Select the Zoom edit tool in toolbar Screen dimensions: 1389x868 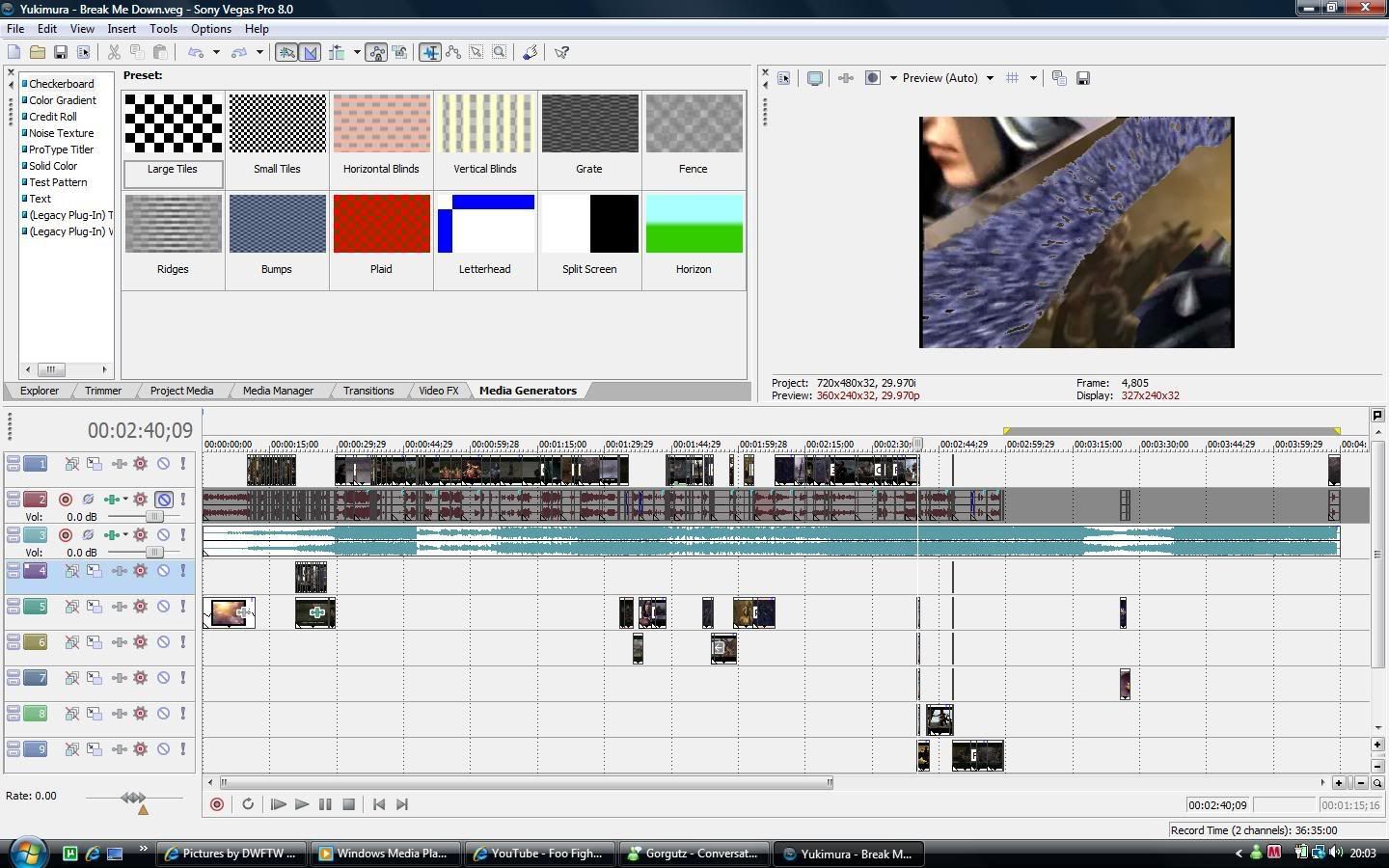(x=500, y=52)
